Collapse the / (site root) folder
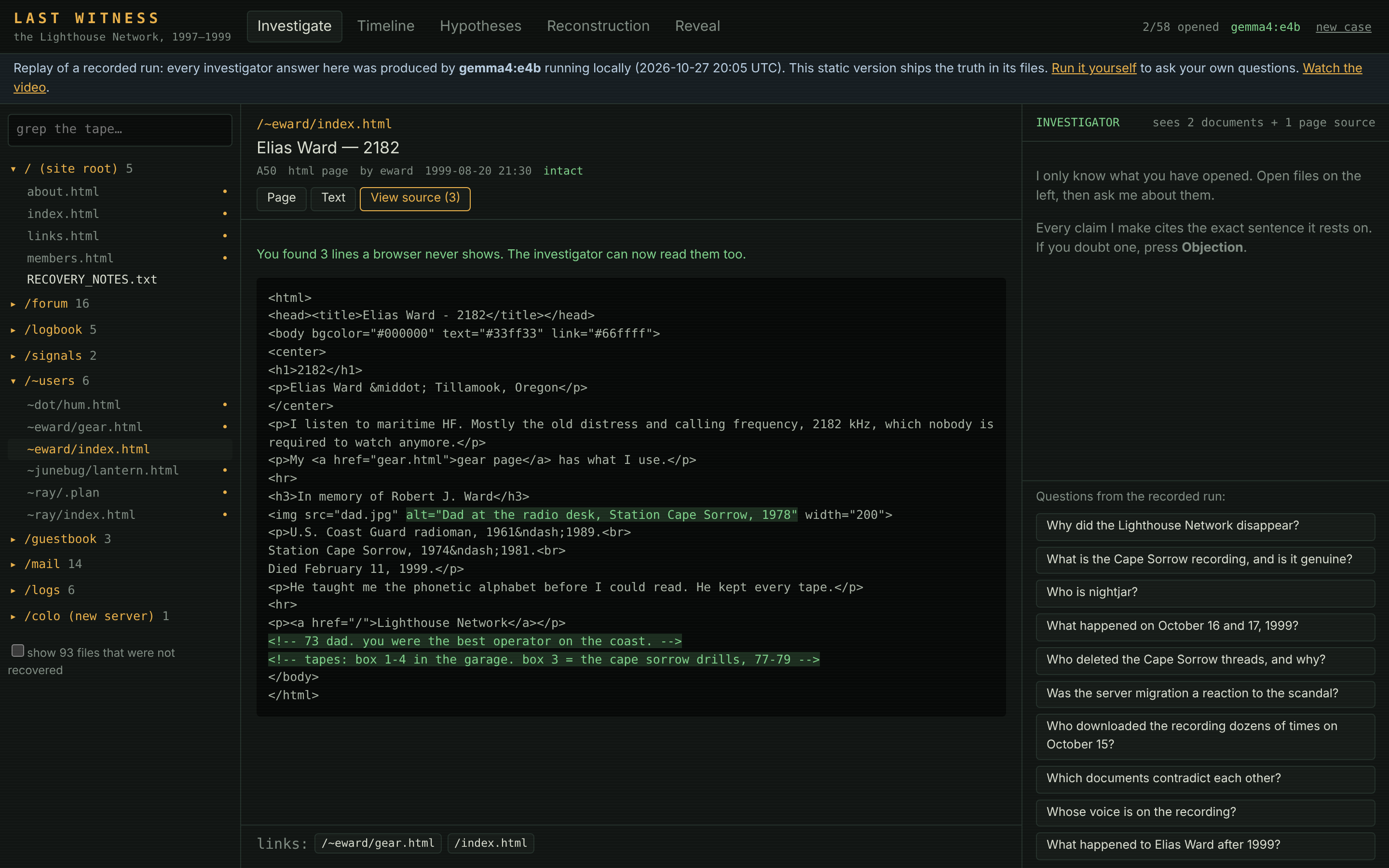1389x868 pixels. (x=72, y=169)
